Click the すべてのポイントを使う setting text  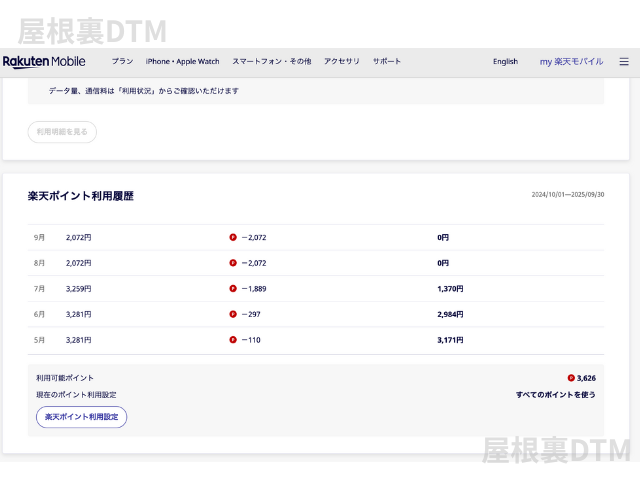point(555,395)
